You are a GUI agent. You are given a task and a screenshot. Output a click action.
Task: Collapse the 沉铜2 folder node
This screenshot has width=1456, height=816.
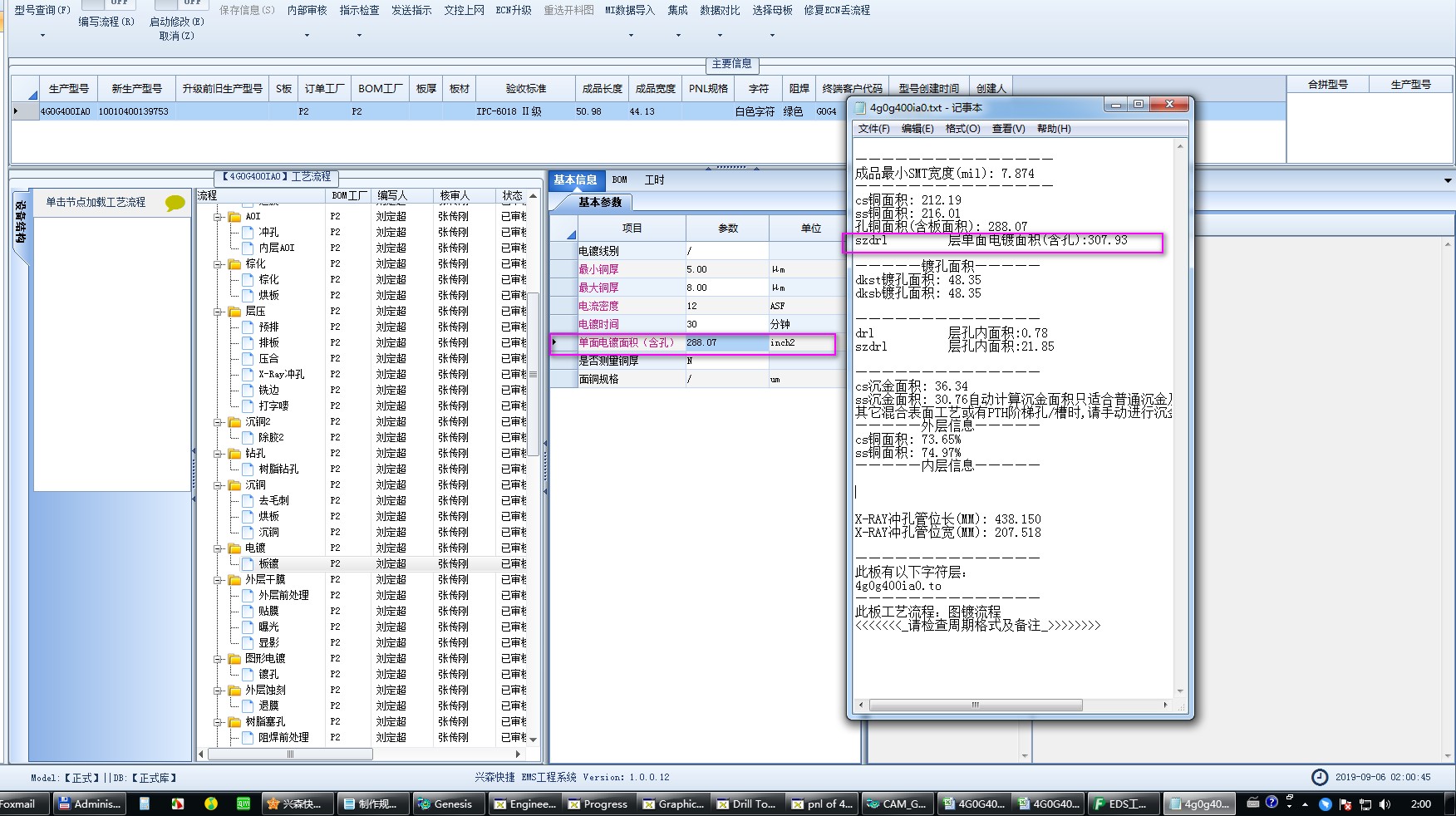point(219,422)
